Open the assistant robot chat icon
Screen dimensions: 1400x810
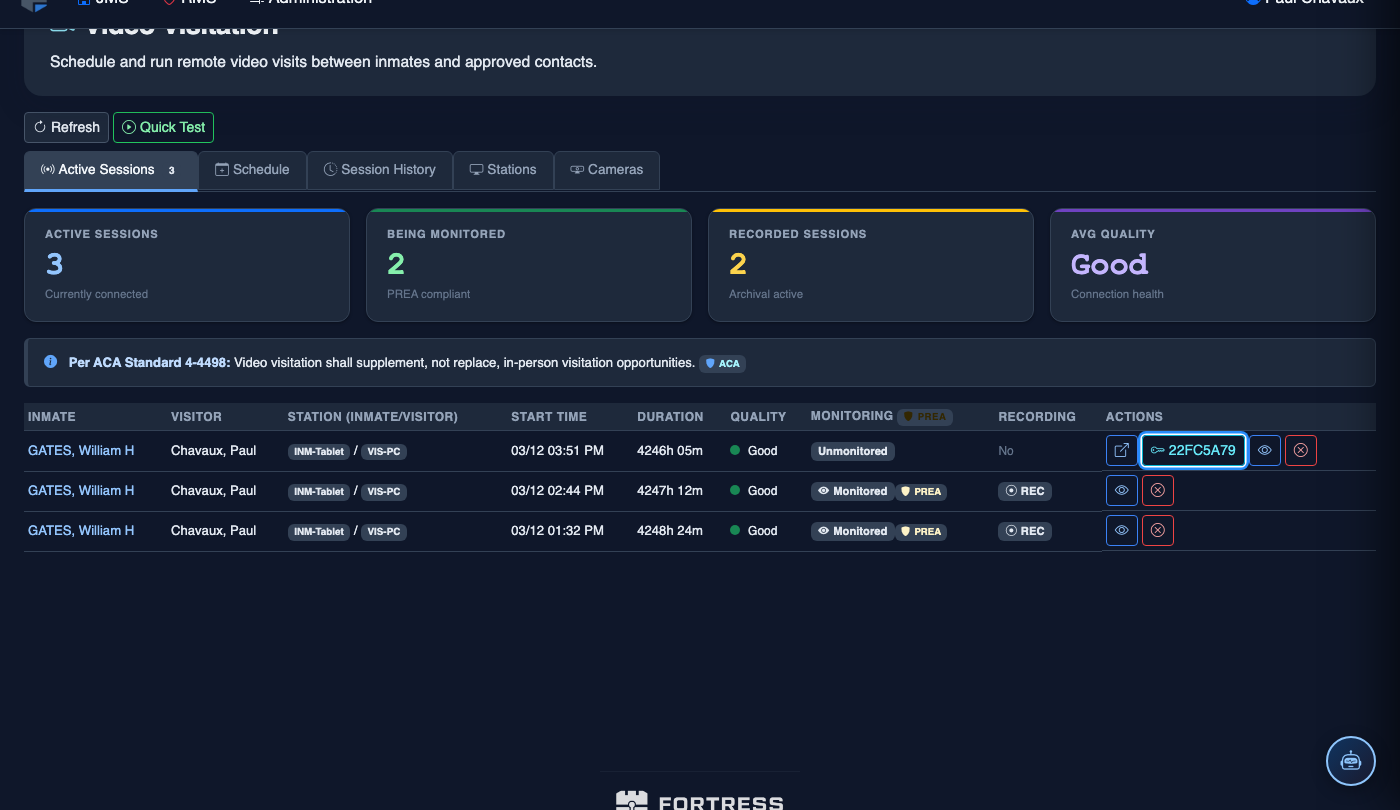[x=1351, y=761]
